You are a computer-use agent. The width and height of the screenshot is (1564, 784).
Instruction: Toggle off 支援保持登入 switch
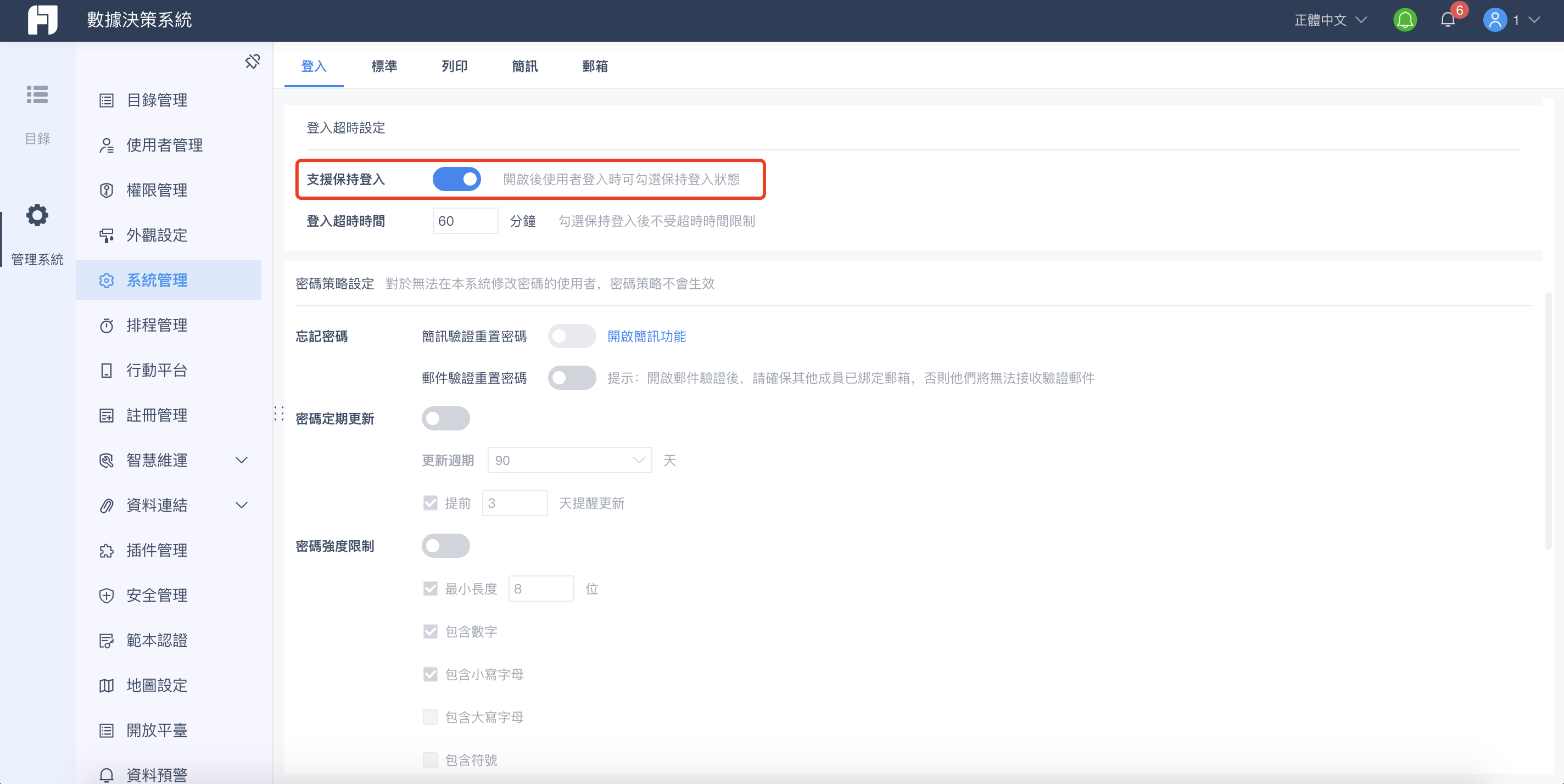(456, 180)
